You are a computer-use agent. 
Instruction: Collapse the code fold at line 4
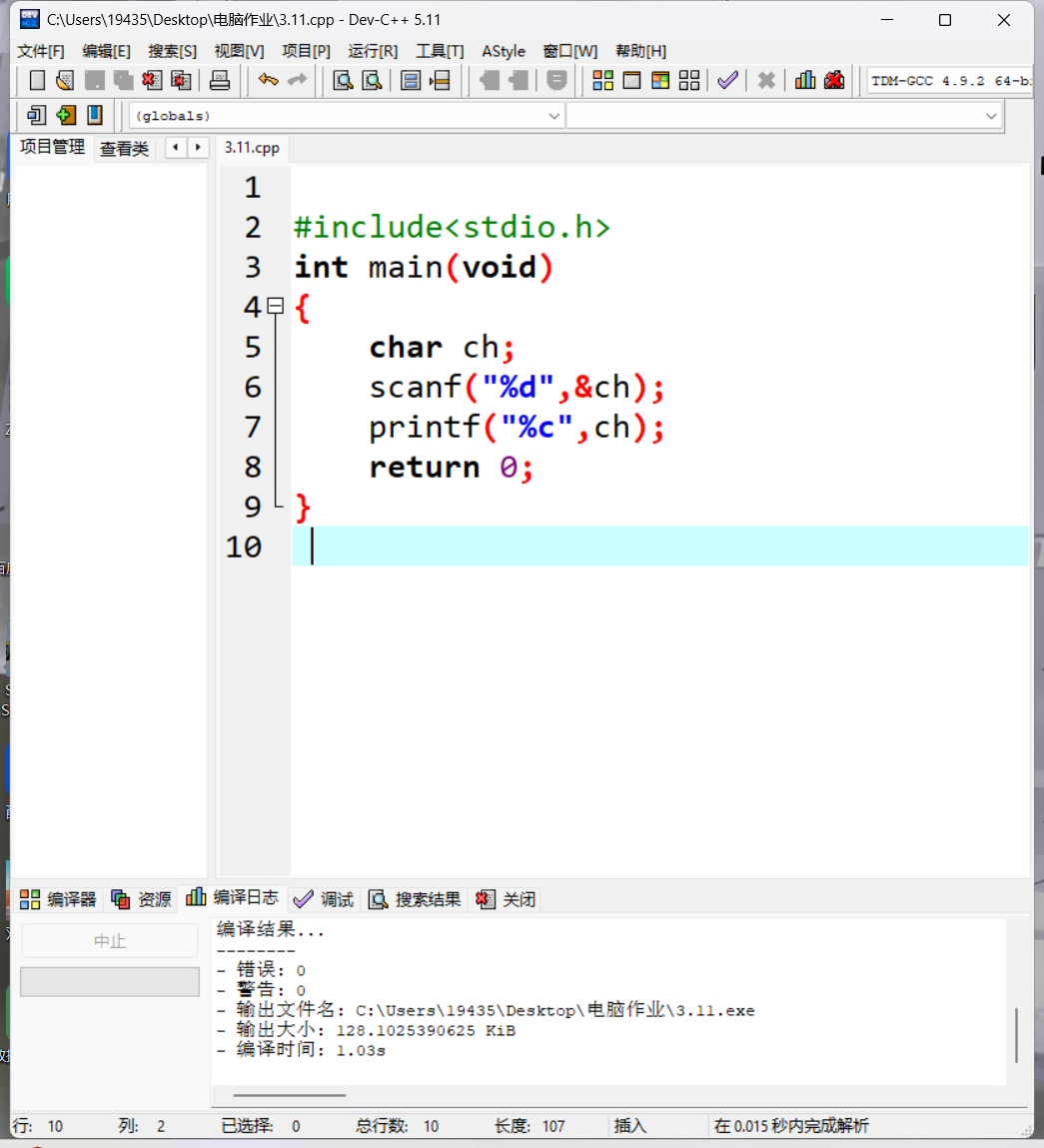276,306
